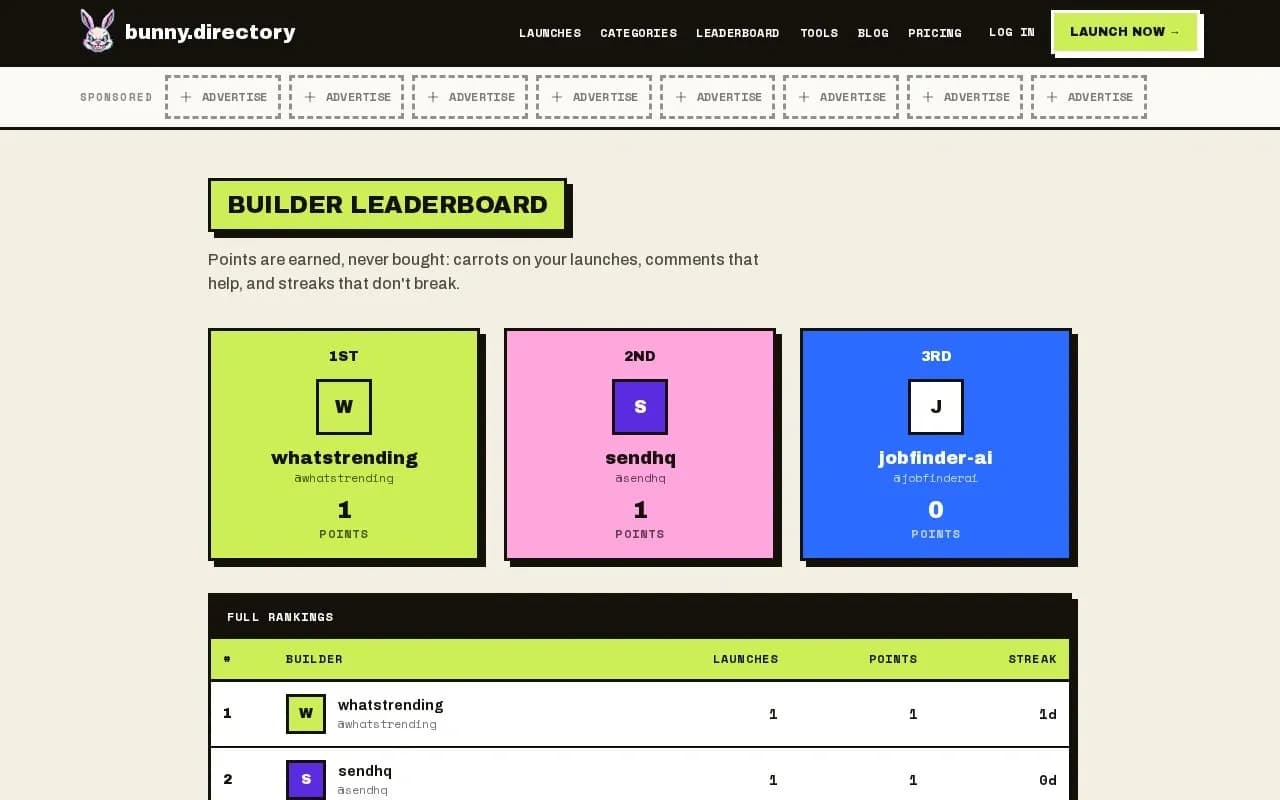This screenshot has height=800, width=1280.
Task: Click the whatstrending name in the 1st place card
Action: point(344,458)
